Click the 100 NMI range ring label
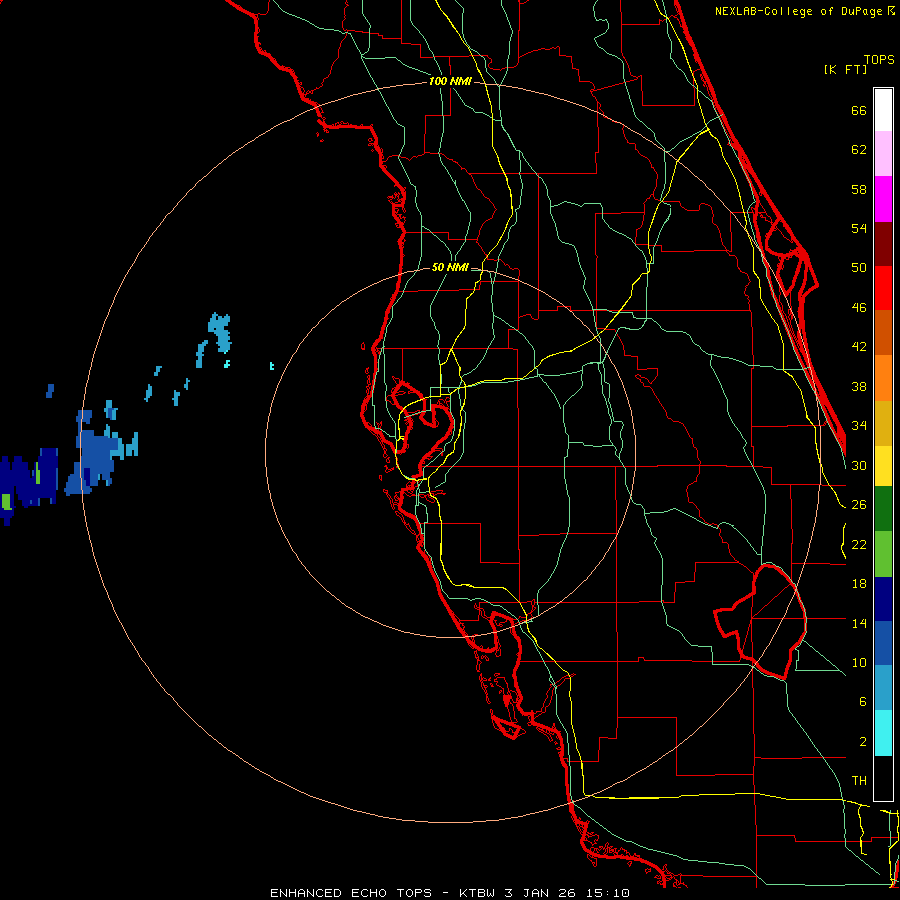 (x=450, y=82)
